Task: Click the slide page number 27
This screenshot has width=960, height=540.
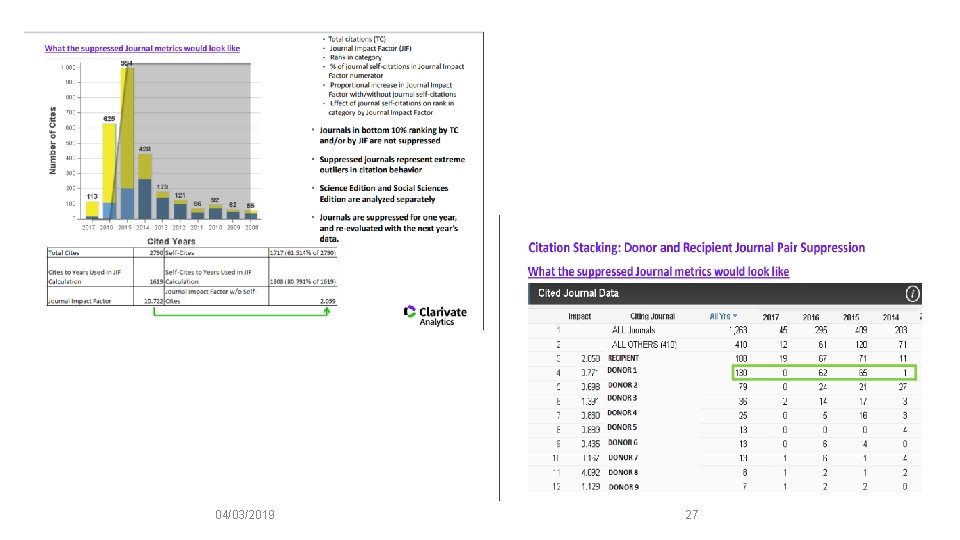Action: [x=691, y=515]
